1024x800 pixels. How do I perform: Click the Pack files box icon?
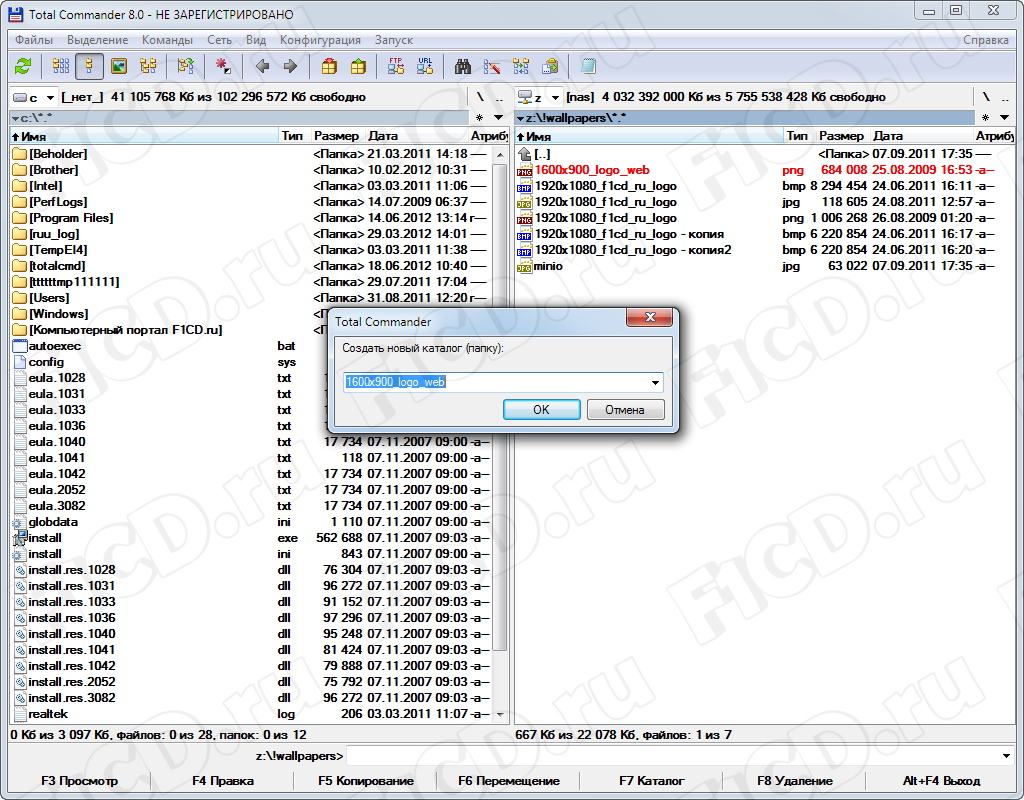[329, 66]
